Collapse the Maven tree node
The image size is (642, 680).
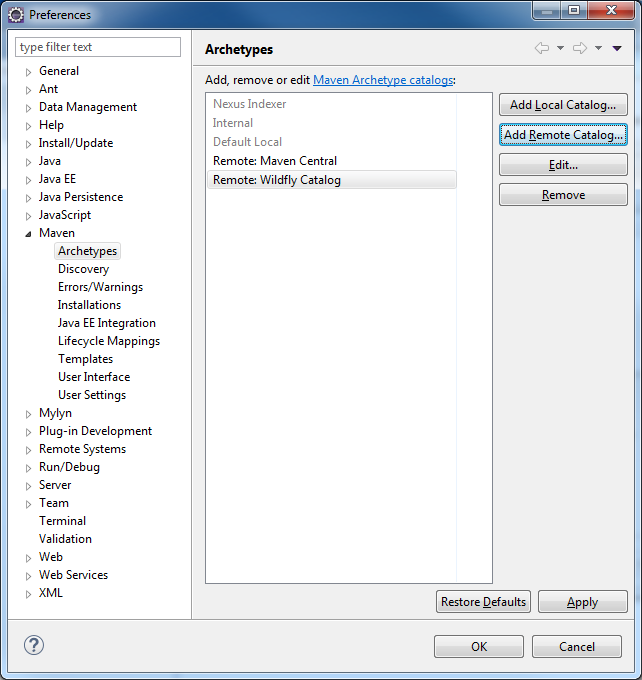coord(29,233)
